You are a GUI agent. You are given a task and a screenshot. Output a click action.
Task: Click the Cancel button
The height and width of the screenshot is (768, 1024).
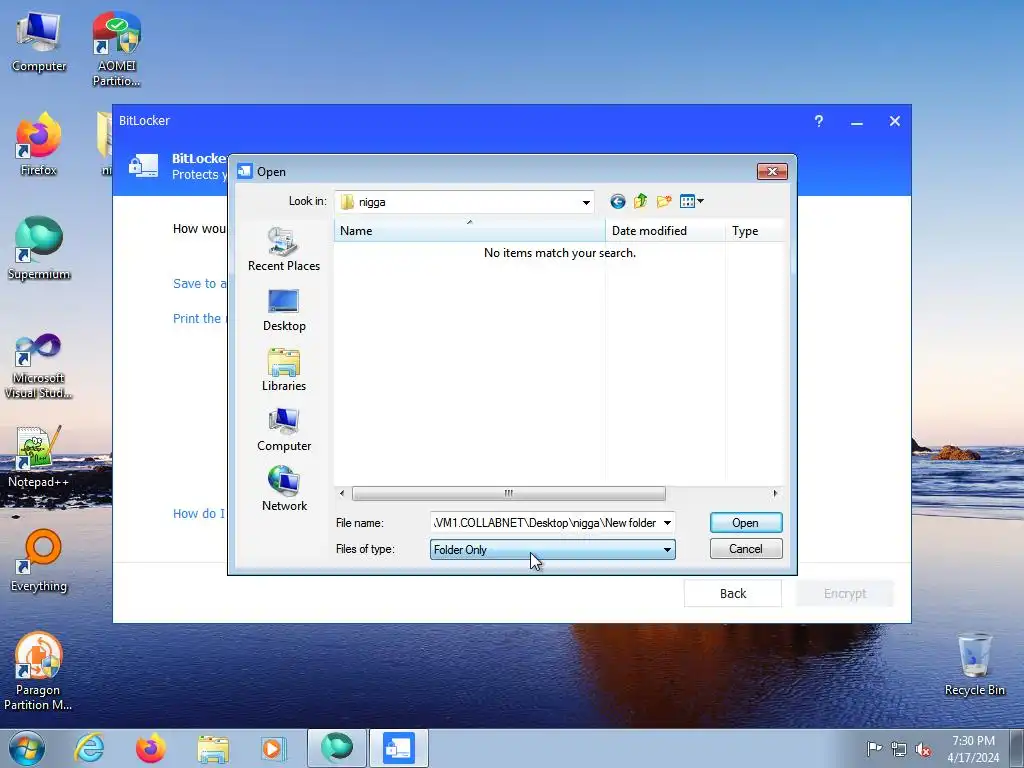click(746, 549)
